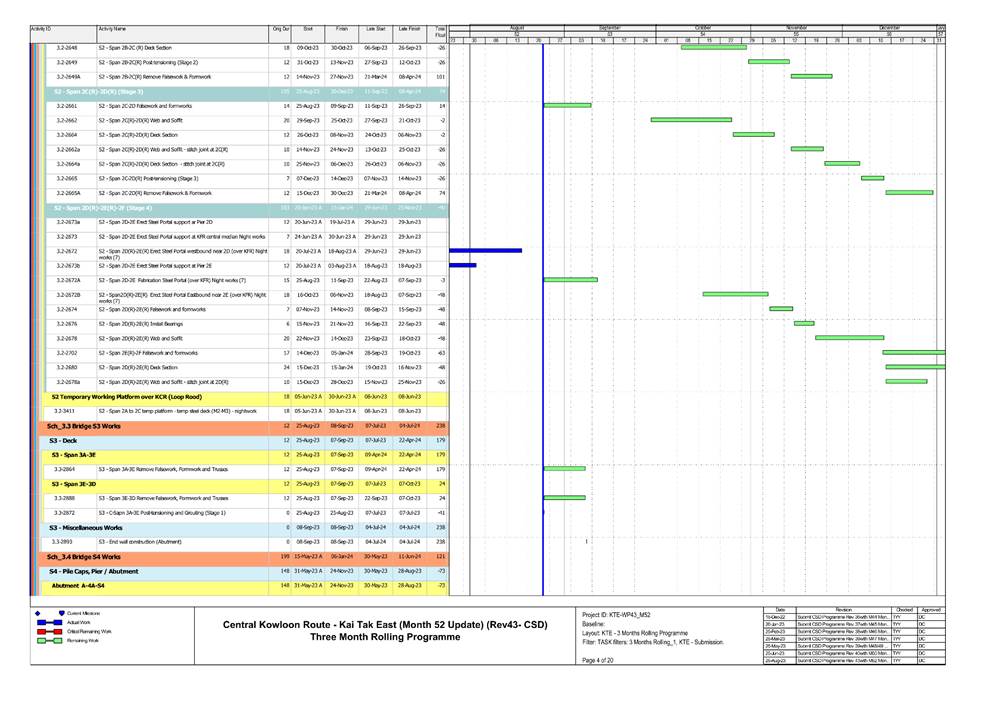Click the blue data date line in Gantt

(x=543, y=300)
